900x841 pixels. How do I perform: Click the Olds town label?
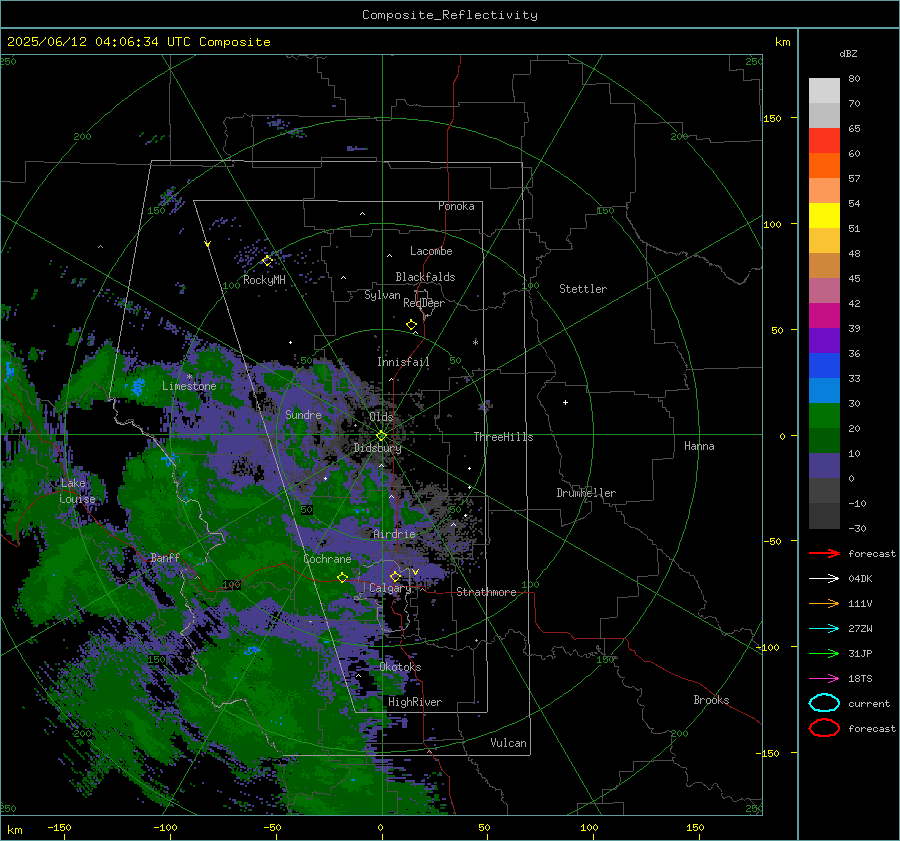381,417
